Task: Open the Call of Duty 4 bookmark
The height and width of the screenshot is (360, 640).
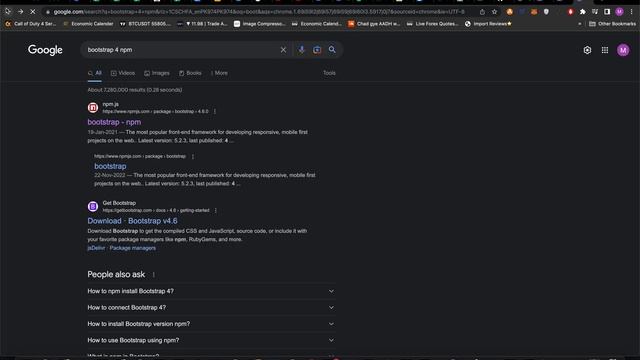Action: (x=31, y=24)
